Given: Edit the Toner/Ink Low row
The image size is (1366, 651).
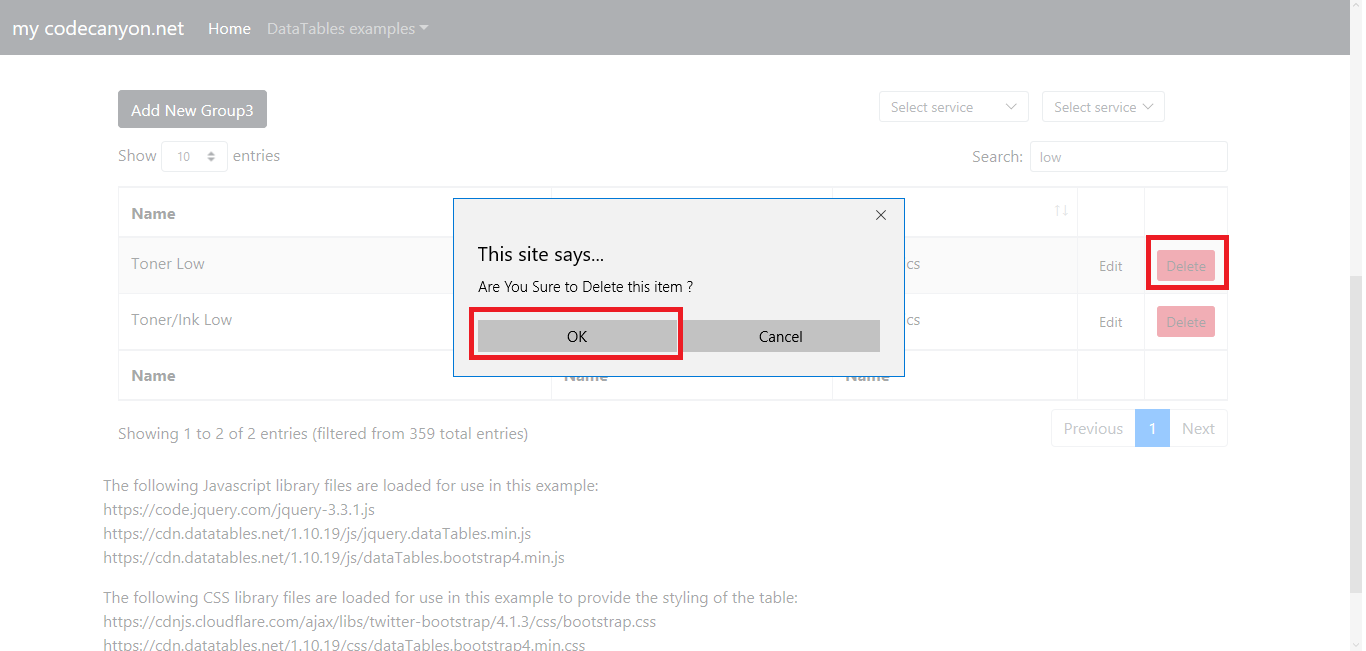Looking at the screenshot, I should (x=1111, y=322).
